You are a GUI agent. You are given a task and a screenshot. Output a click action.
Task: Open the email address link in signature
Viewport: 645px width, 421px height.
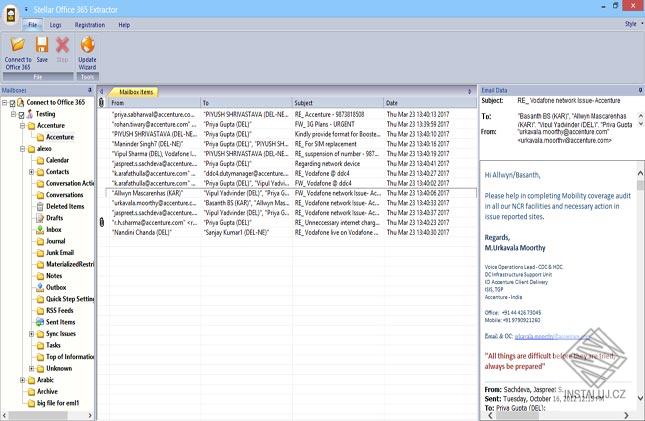click(552, 336)
